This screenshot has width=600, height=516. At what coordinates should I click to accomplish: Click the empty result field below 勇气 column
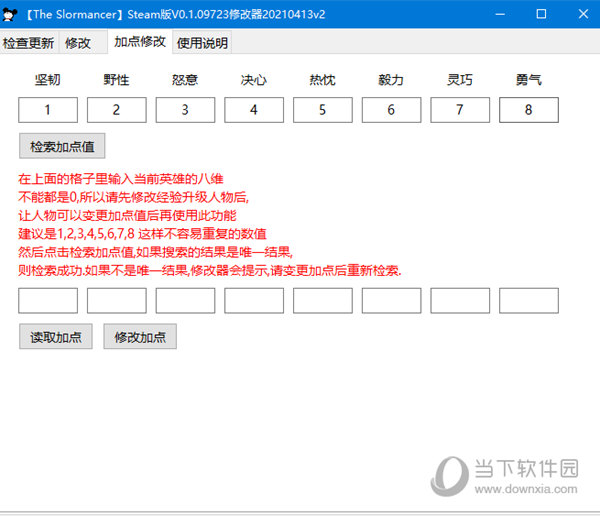529,301
